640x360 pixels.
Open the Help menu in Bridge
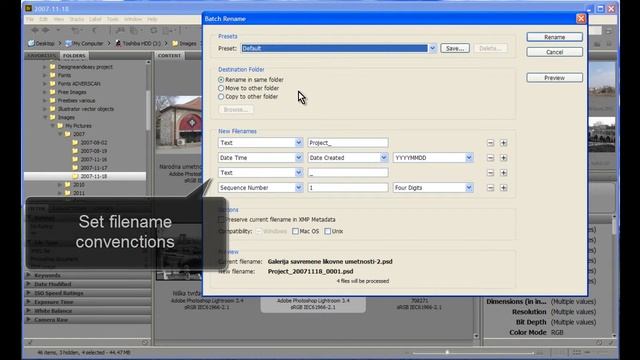pyautogui.click(x=152, y=19)
